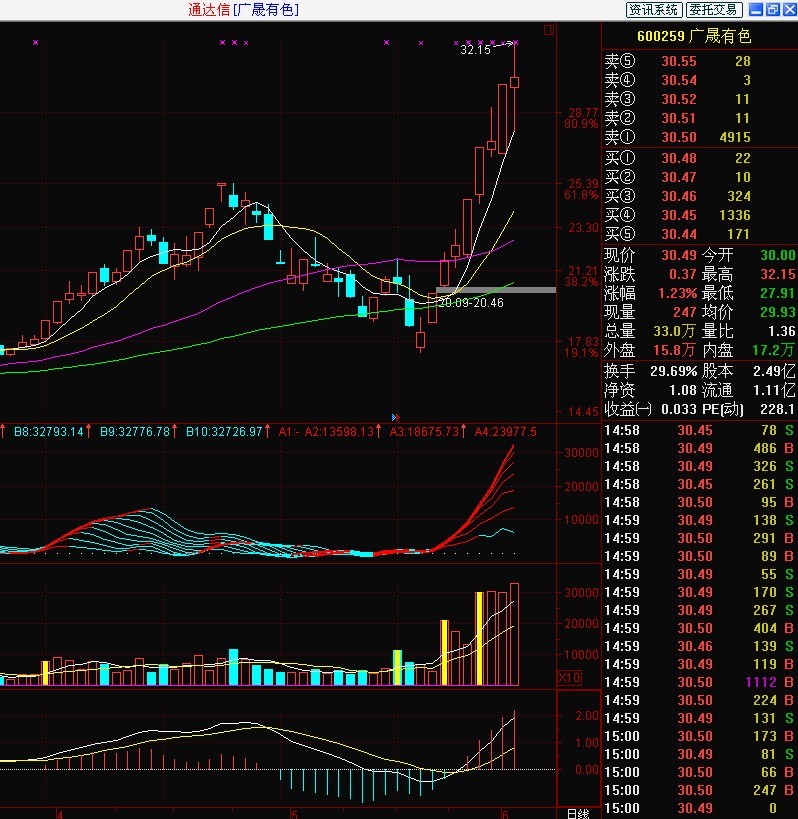Click the 买③ 30.46 bid row

tap(677, 196)
